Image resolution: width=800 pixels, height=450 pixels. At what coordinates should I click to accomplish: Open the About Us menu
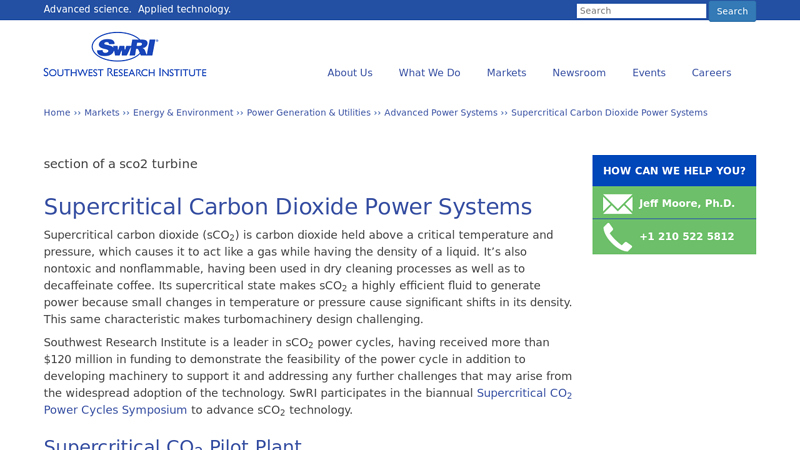(x=350, y=72)
